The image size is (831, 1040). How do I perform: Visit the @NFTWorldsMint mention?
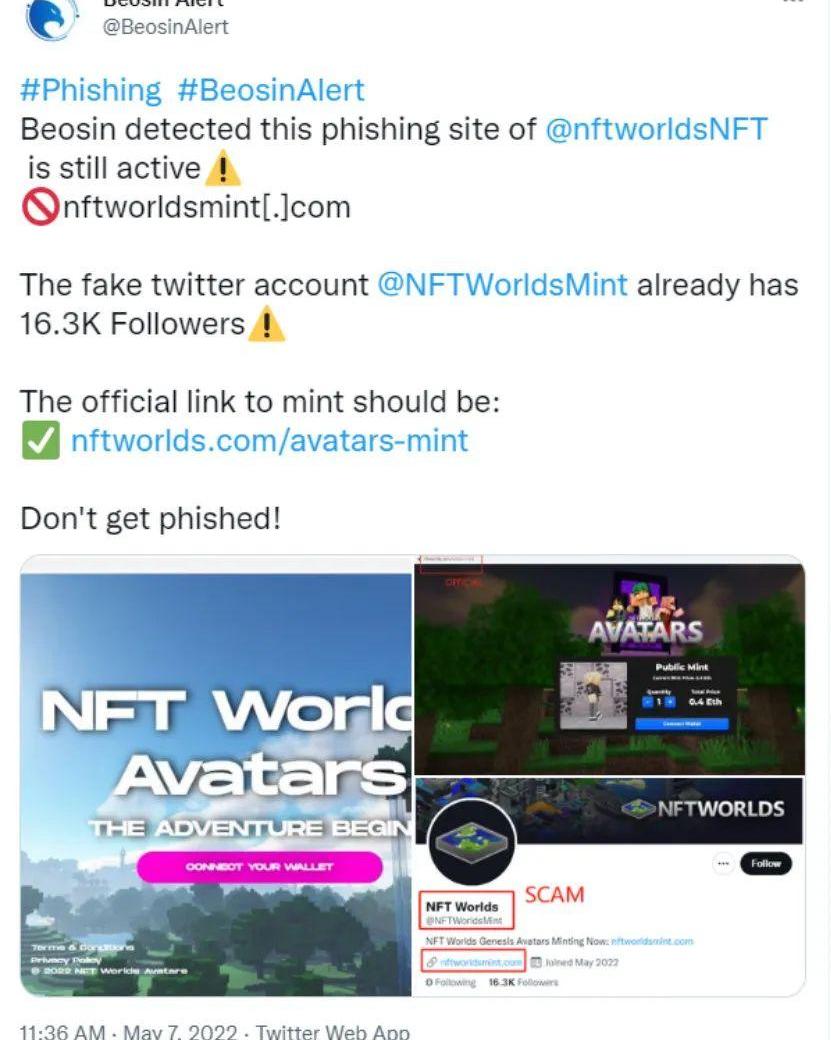coord(502,285)
